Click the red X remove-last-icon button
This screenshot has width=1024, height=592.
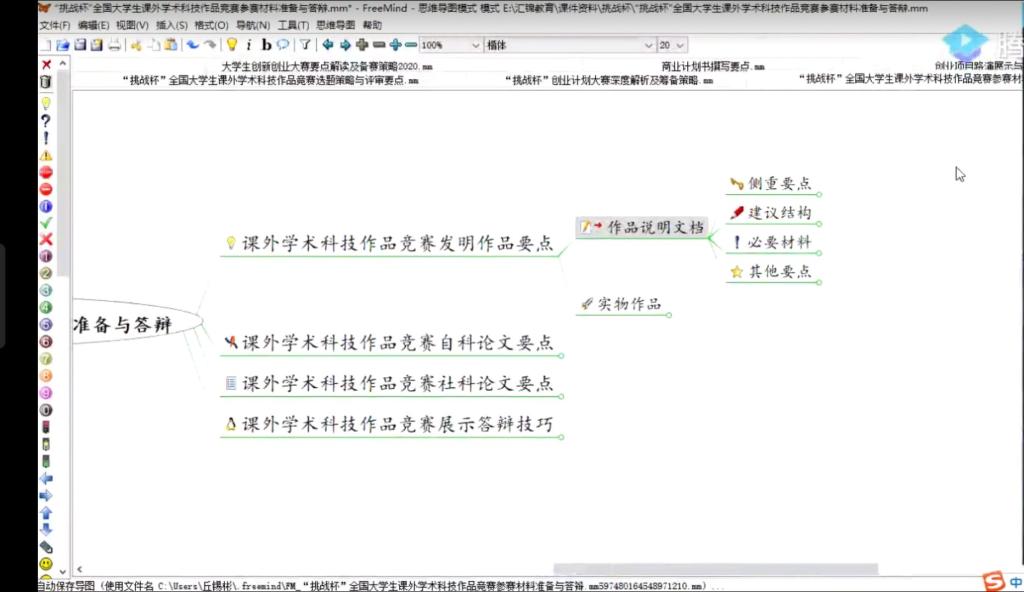point(46,64)
